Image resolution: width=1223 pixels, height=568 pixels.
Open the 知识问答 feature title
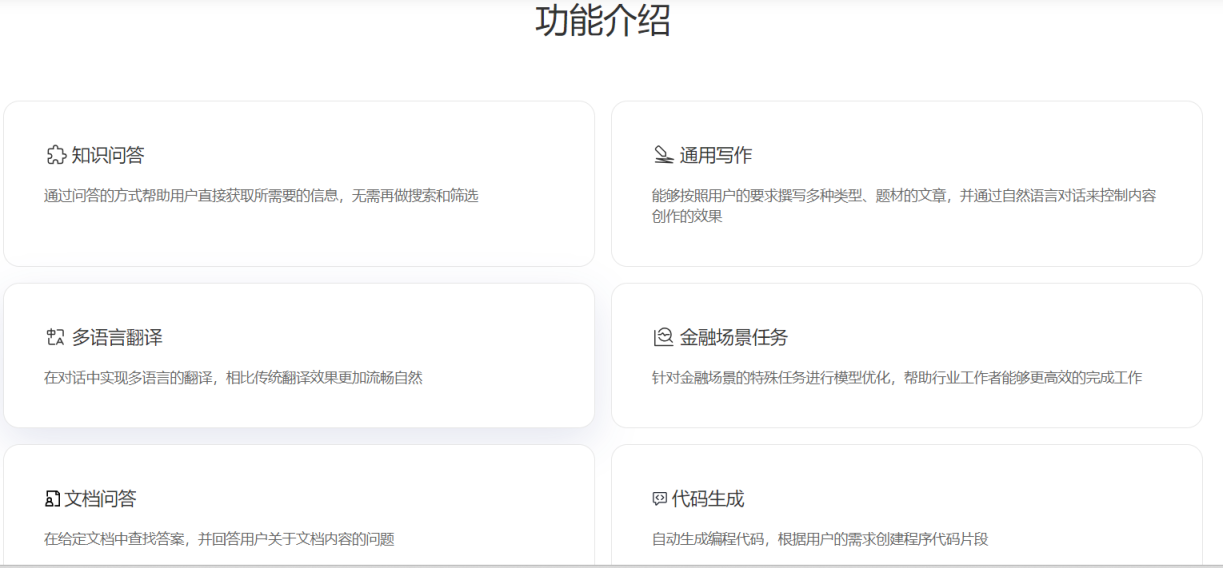pos(108,155)
